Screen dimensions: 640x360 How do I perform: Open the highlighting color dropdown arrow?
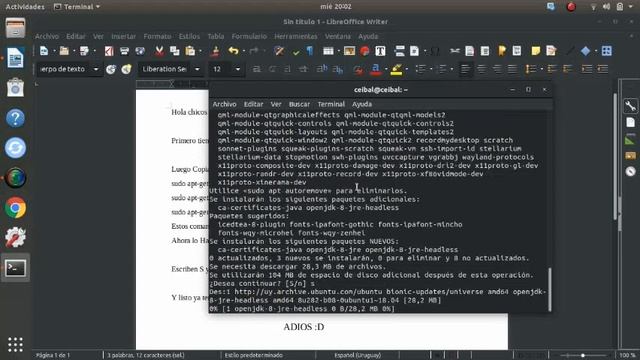coord(407,69)
